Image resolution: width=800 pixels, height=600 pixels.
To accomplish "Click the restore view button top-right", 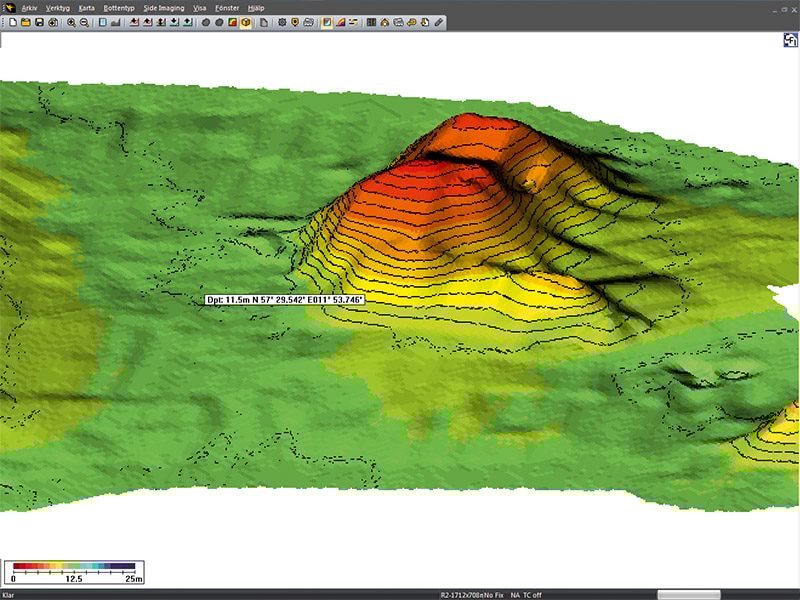I will tap(790, 40).
